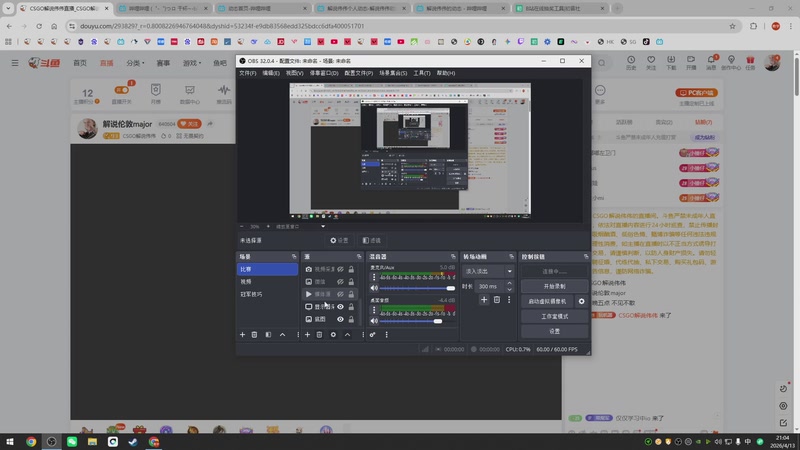Viewport: 800px width, 450px height.
Task: Toggle visibility of second image source row
Action: tap(340, 282)
